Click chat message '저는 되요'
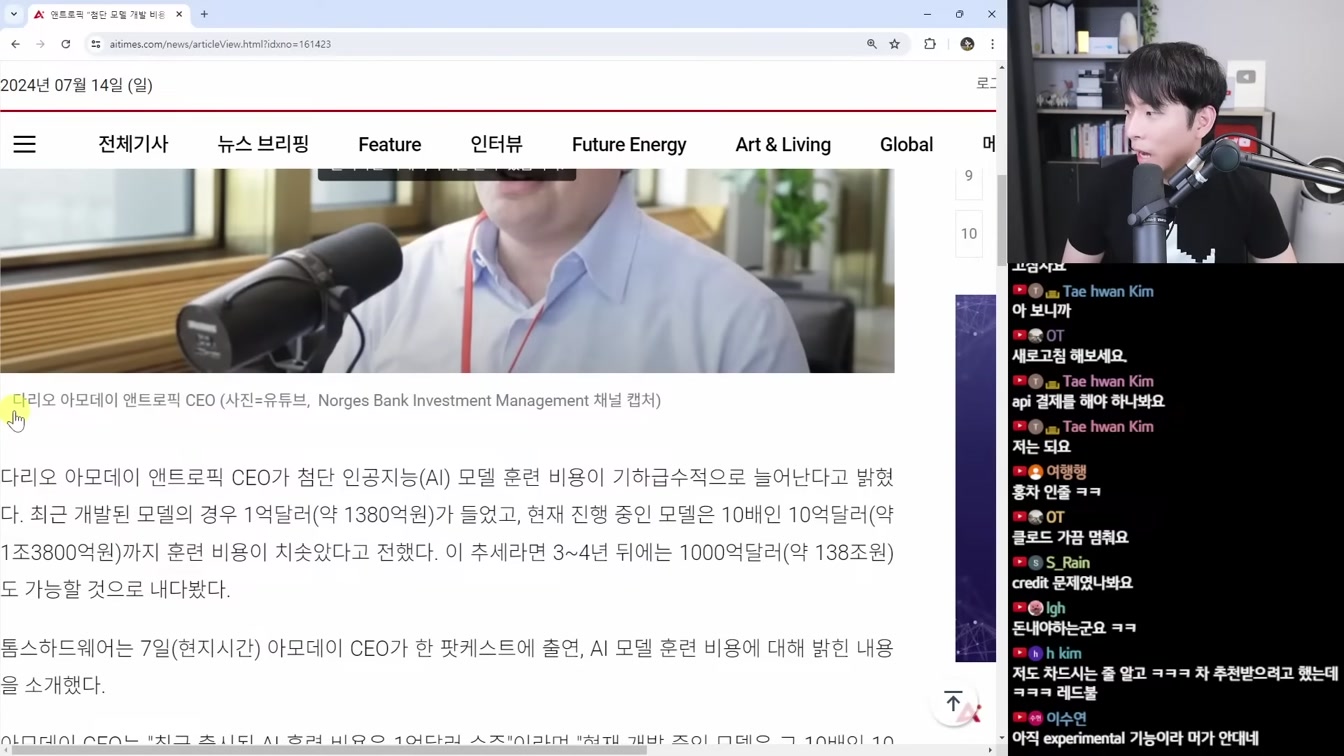1344x756 pixels. click(x=1041, y=446)
